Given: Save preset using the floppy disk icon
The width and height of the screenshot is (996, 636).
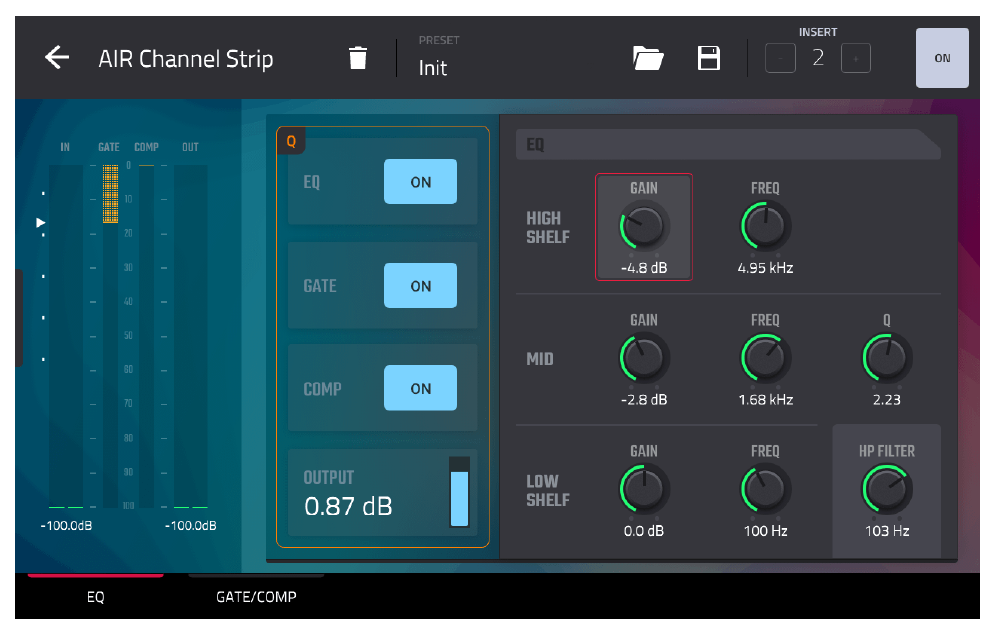Looking at the screenshot, I should click(x=708, y=58).
